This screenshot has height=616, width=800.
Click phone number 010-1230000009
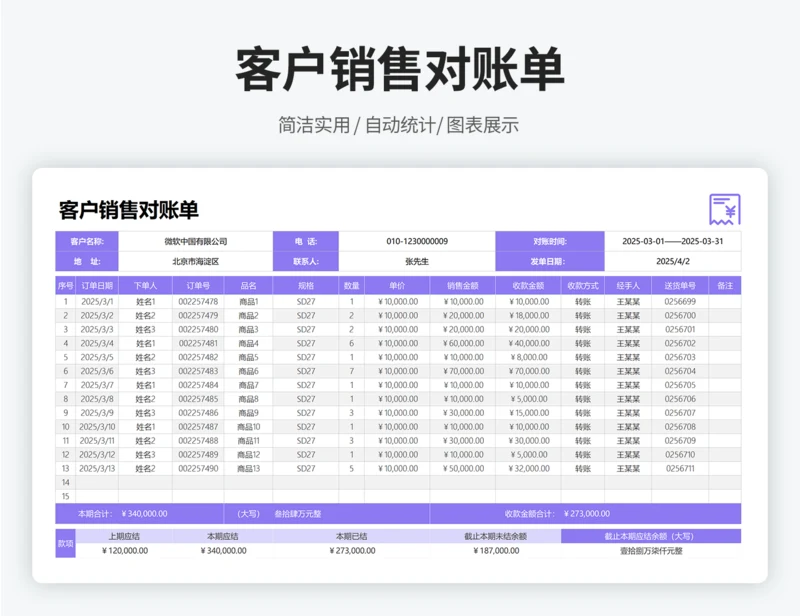tap(417, 241)
